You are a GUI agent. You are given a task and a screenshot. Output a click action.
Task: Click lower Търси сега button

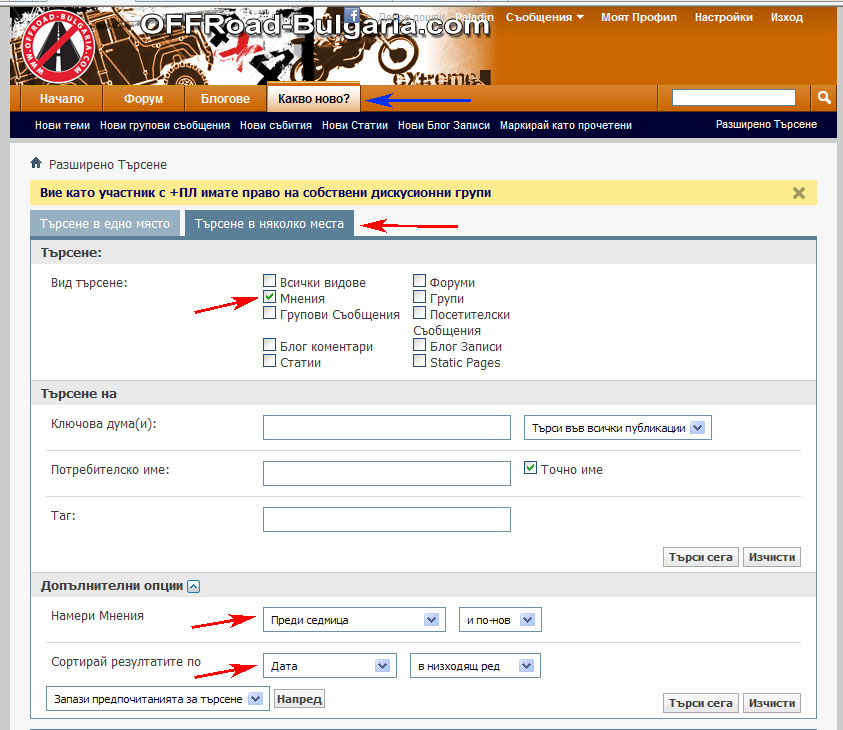pos(701,703)
